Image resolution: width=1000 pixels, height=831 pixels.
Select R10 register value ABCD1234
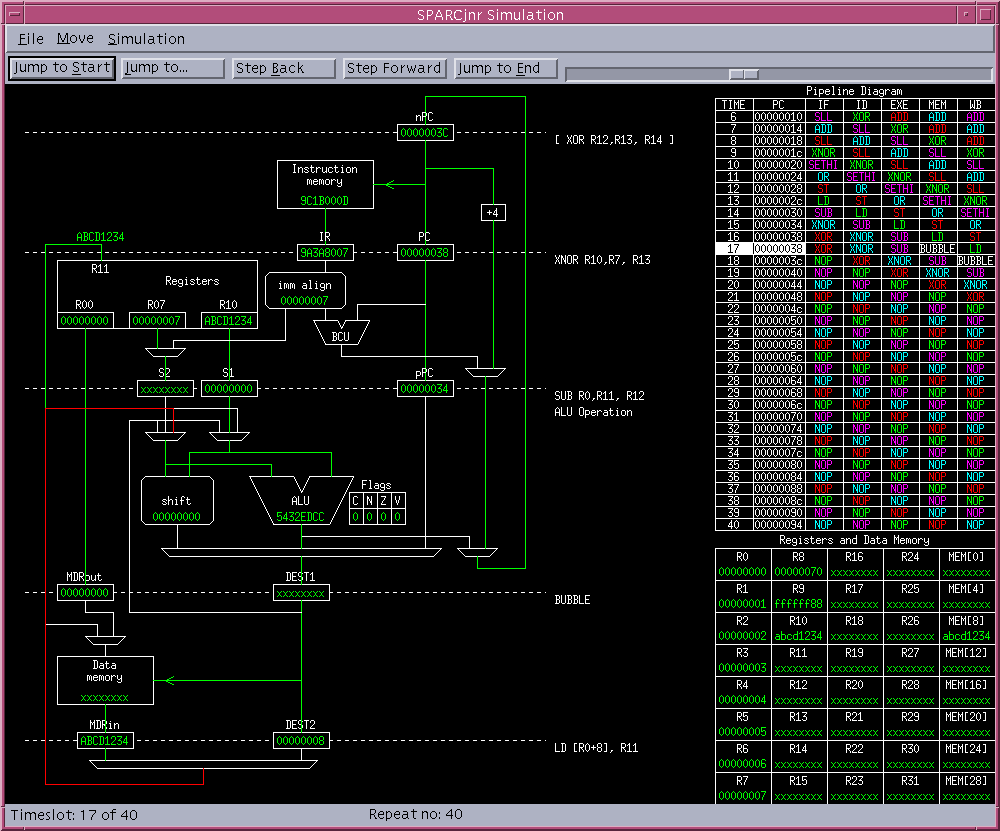pos(229,321)
